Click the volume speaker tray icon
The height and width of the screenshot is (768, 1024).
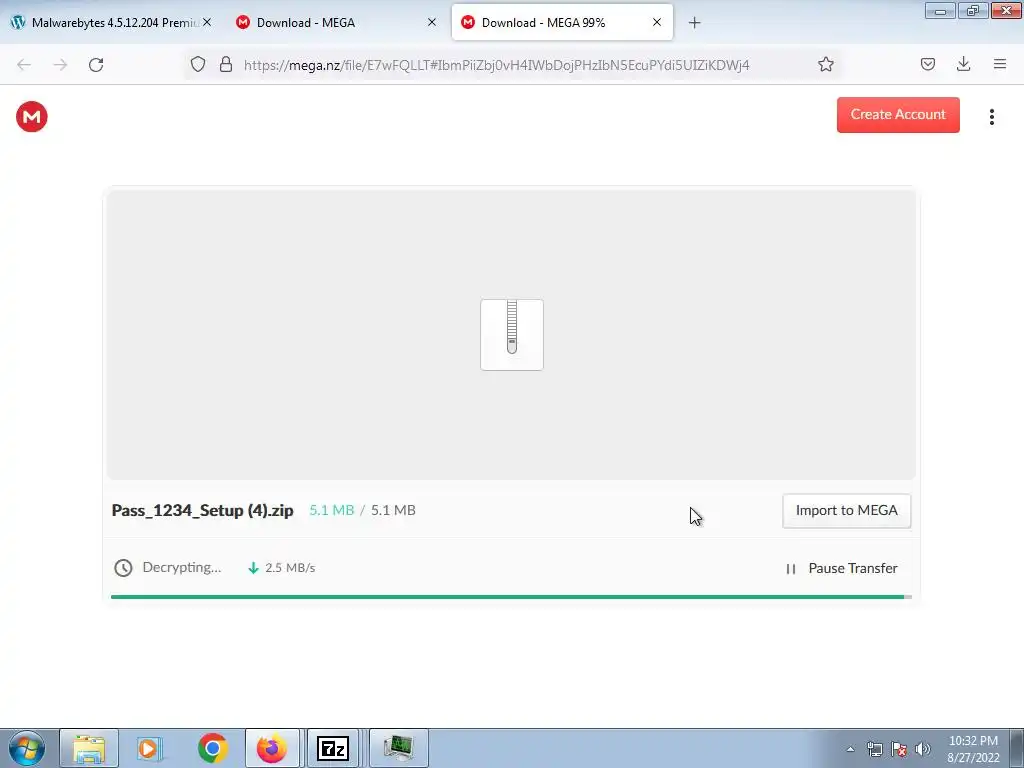[922, 749]
